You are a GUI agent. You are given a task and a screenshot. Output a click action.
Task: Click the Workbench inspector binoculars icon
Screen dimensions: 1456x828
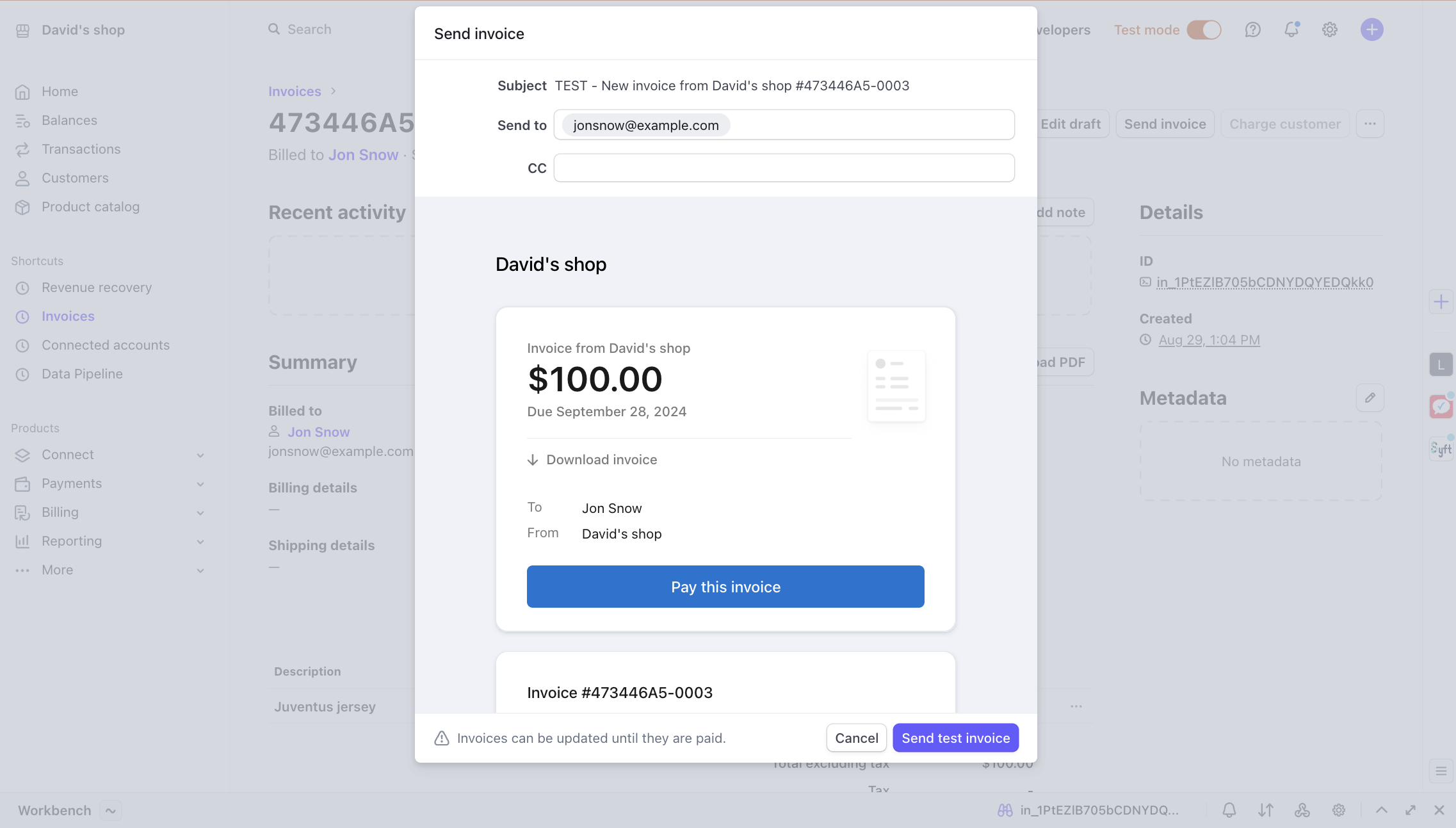(x=1005, y=810)
